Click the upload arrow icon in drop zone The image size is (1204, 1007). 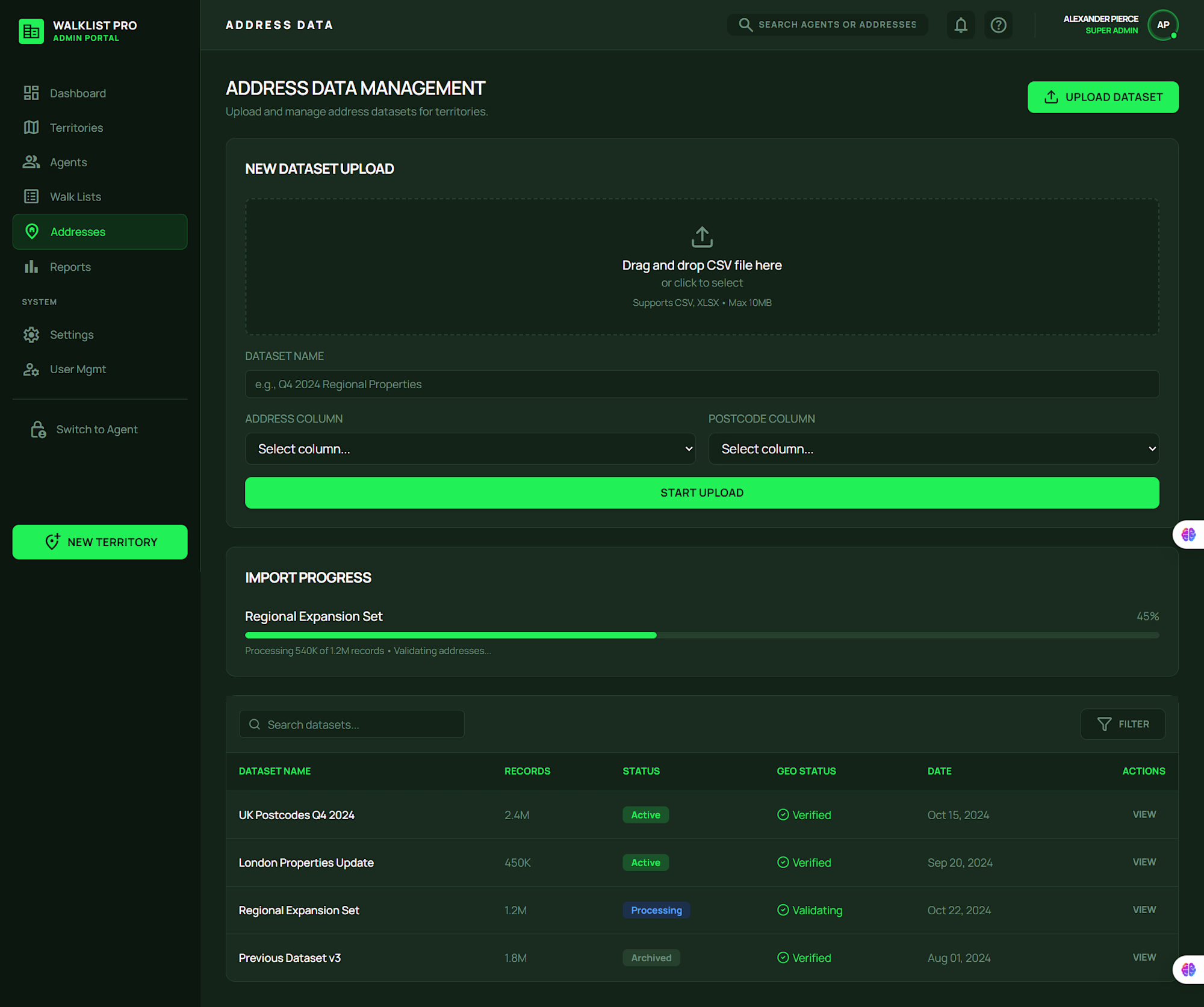(x=701, y=237)
